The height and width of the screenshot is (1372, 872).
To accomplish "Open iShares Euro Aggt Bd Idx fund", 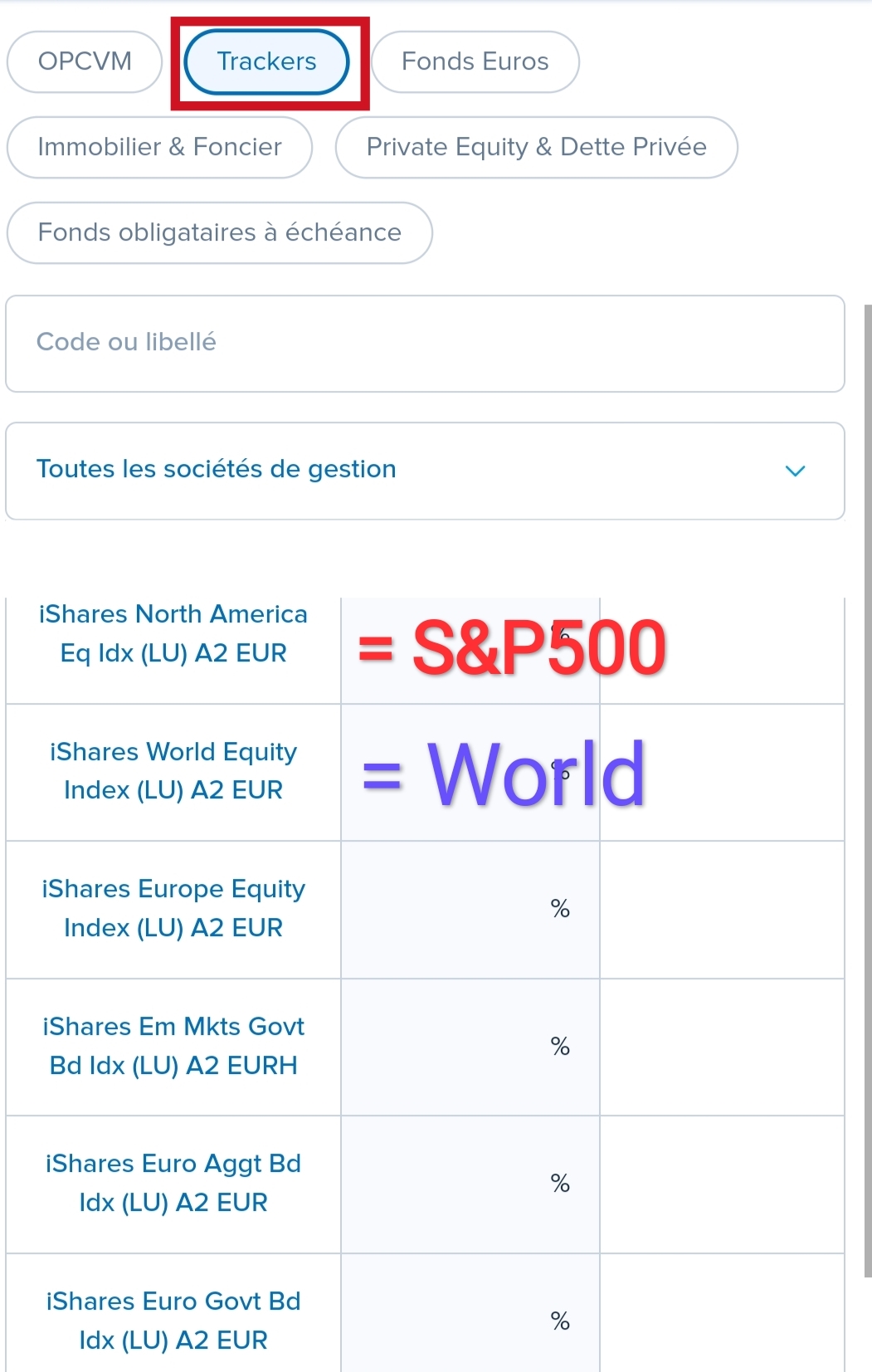I will pyautogui.click(x=173, y=1183).
